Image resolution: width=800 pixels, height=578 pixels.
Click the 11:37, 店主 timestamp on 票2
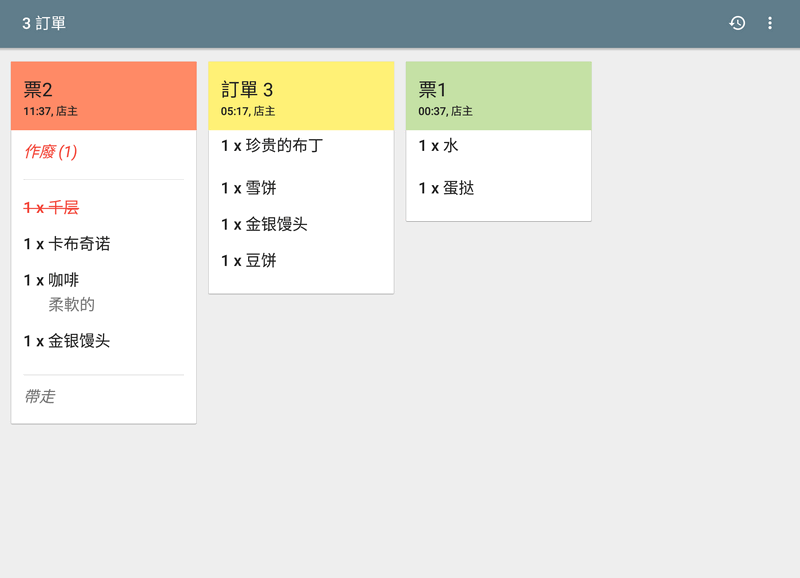point(46,111)
